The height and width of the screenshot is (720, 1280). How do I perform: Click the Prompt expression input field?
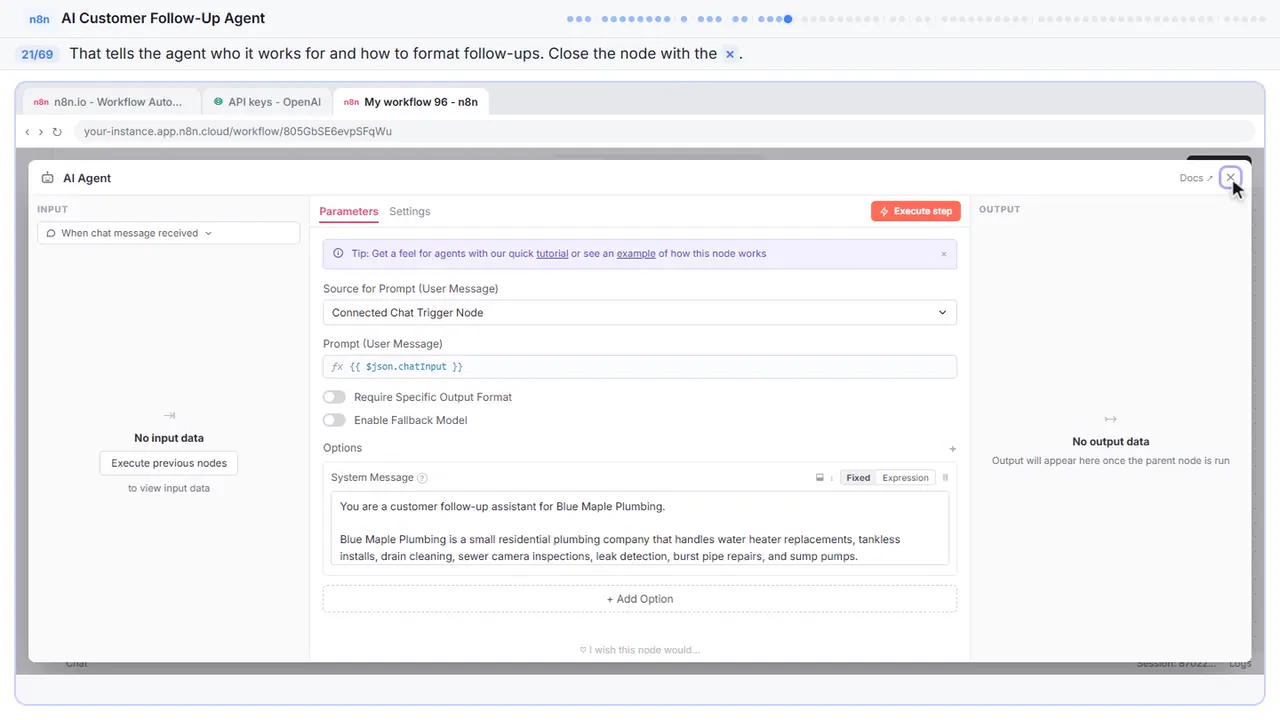coord(640,367)
